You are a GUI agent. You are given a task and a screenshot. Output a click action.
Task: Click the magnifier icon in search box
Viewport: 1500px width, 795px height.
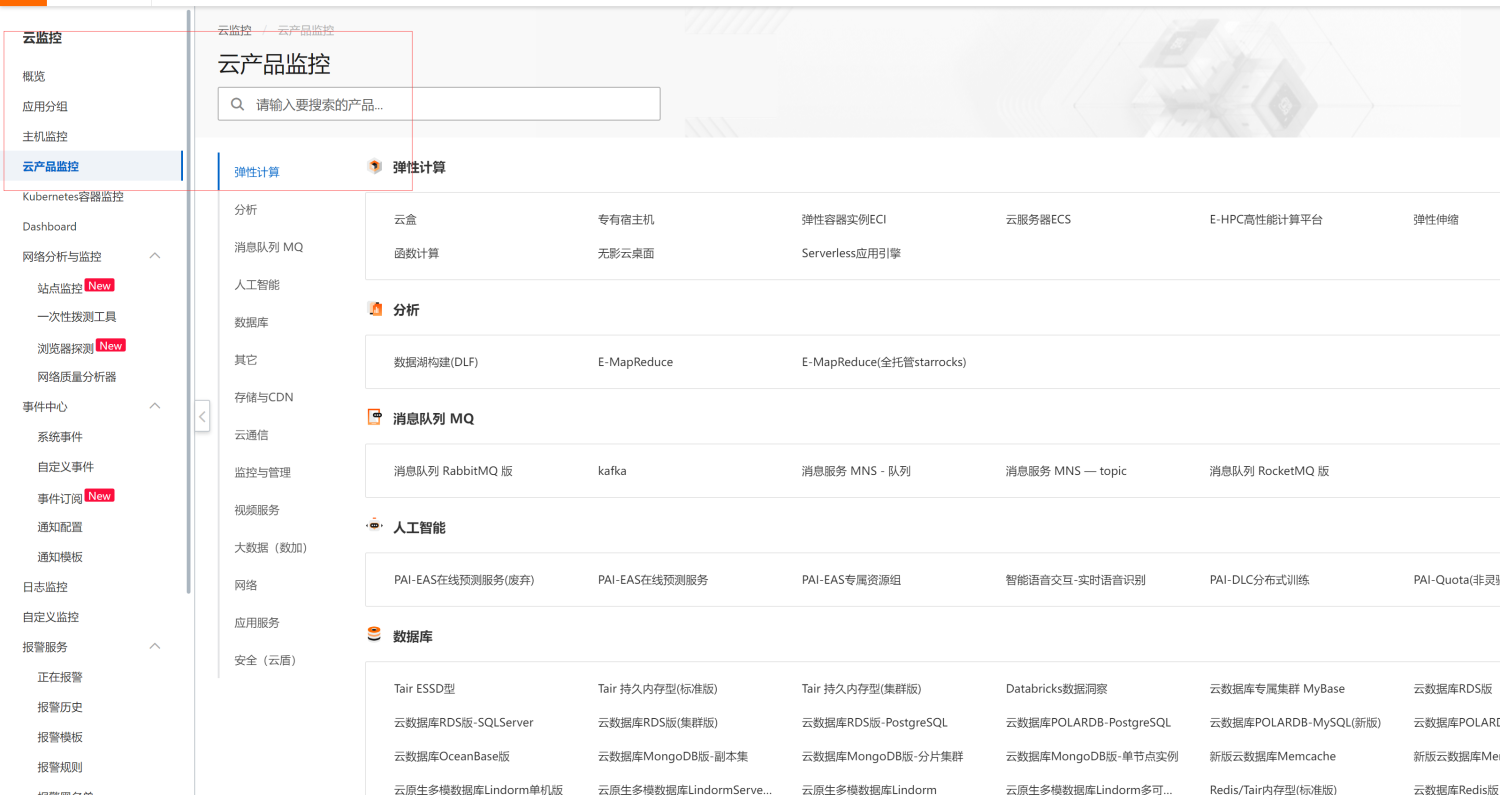(237, 104)
